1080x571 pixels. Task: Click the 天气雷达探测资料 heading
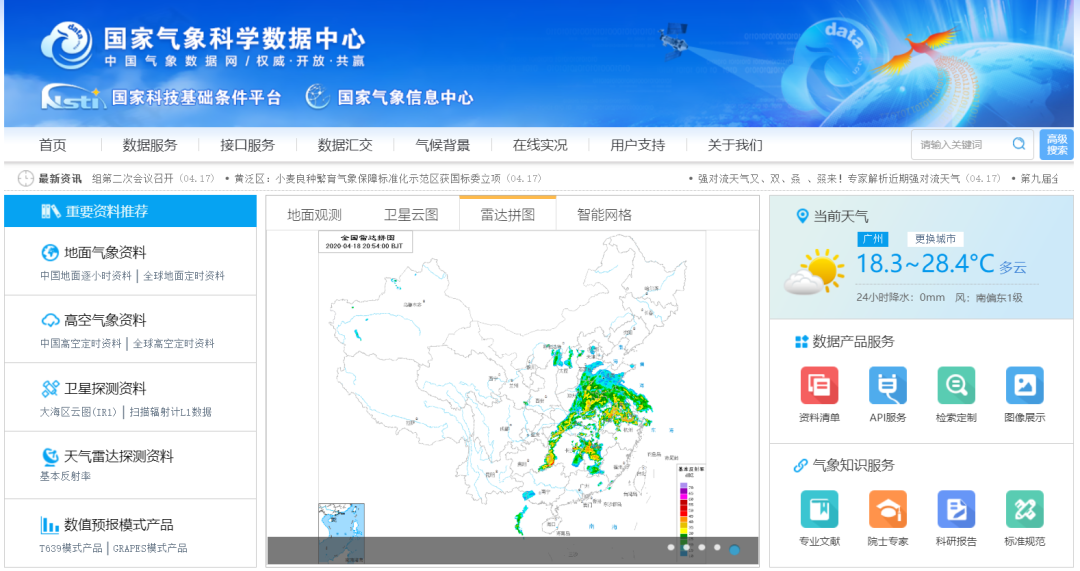point(118,456)
